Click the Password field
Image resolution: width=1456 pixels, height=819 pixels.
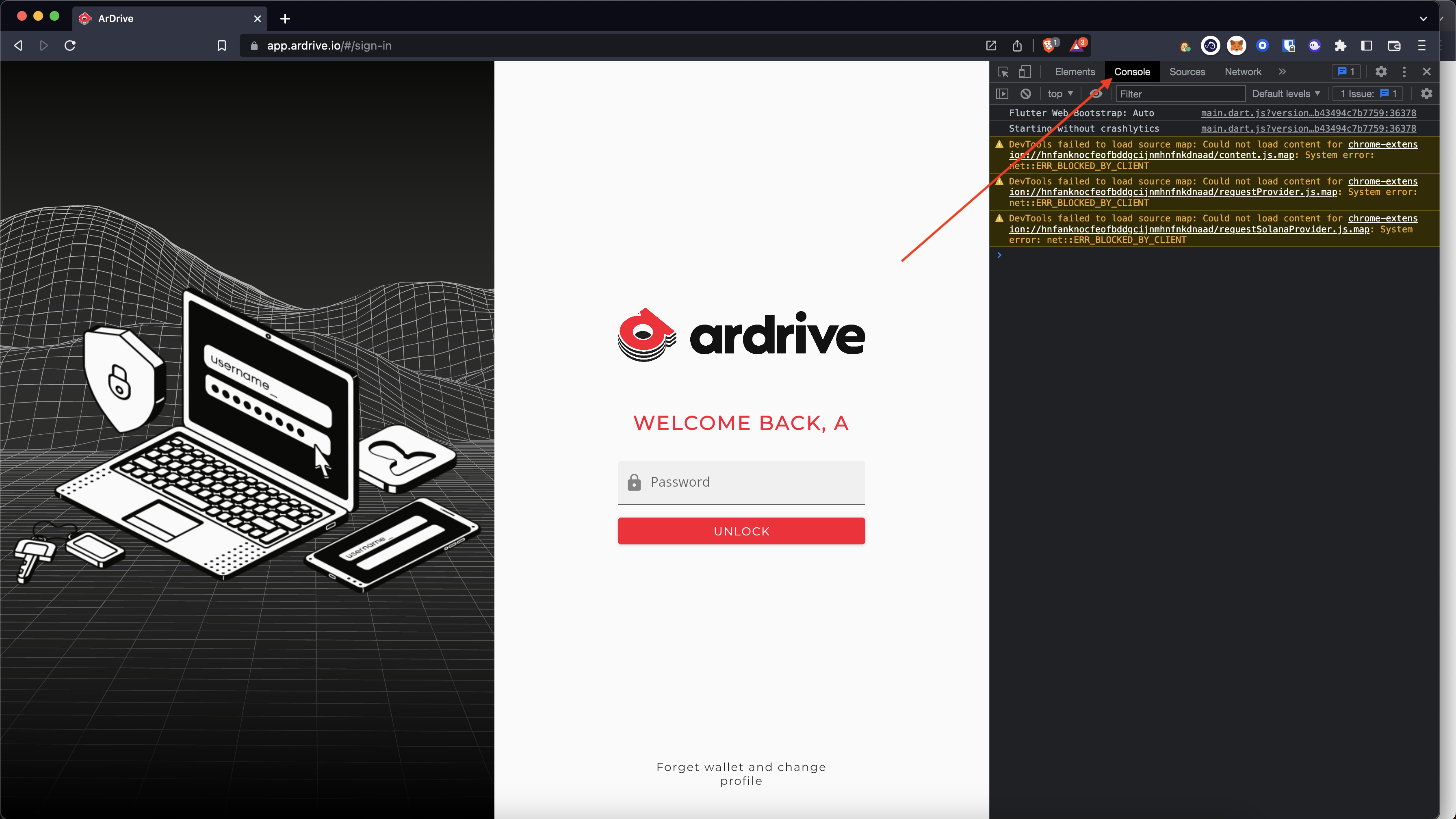pyautogui.click(x=741, y=482)
